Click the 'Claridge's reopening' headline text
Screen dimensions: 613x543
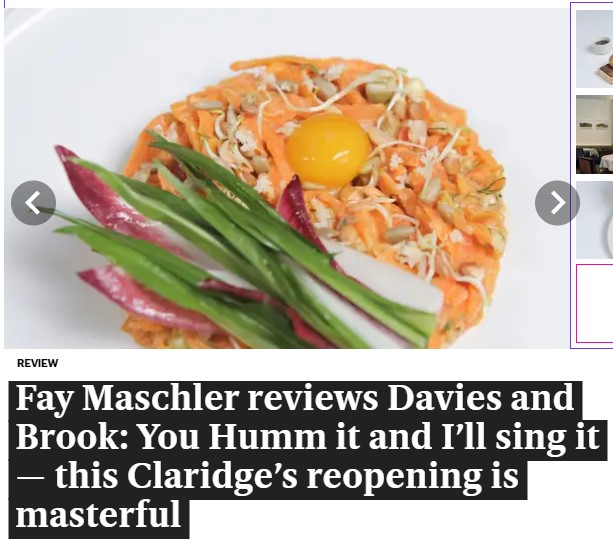[x=305, y=478]
